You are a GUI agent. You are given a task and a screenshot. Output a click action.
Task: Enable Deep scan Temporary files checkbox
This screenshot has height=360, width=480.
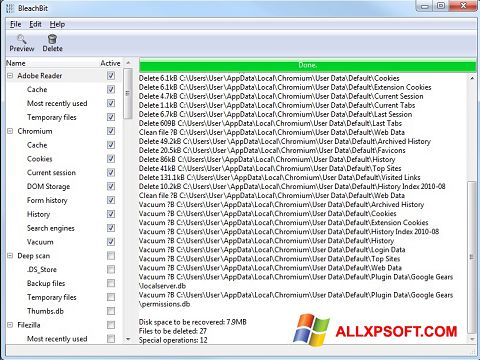(111, 297)
